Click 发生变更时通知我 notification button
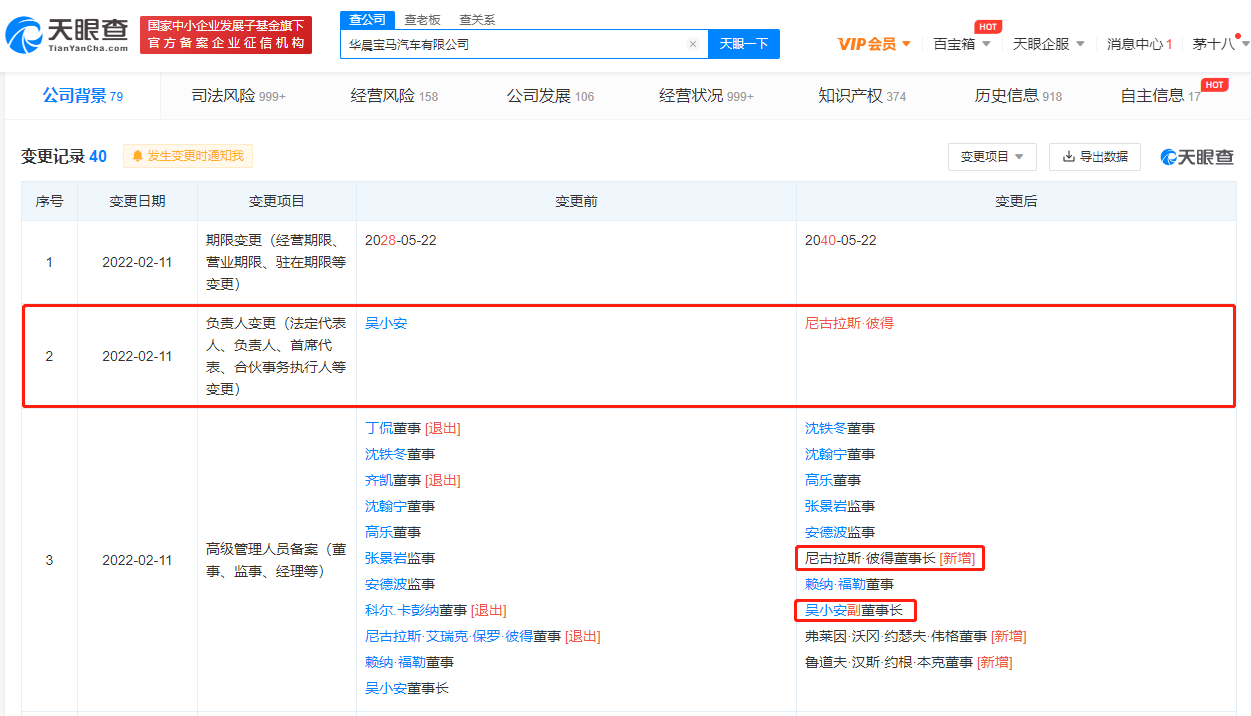The image size is (1251, 716). point(188,156)
